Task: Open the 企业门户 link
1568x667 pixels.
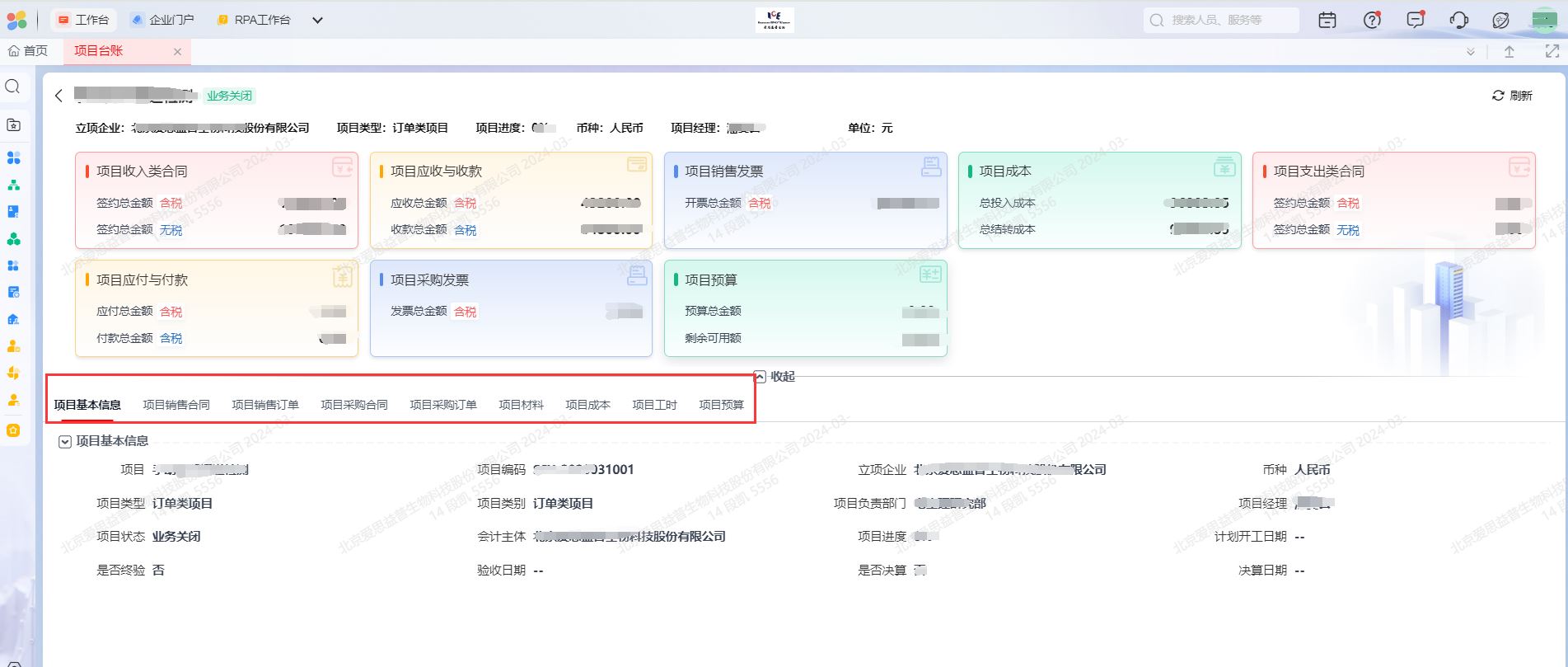Action: click(163, 20)
